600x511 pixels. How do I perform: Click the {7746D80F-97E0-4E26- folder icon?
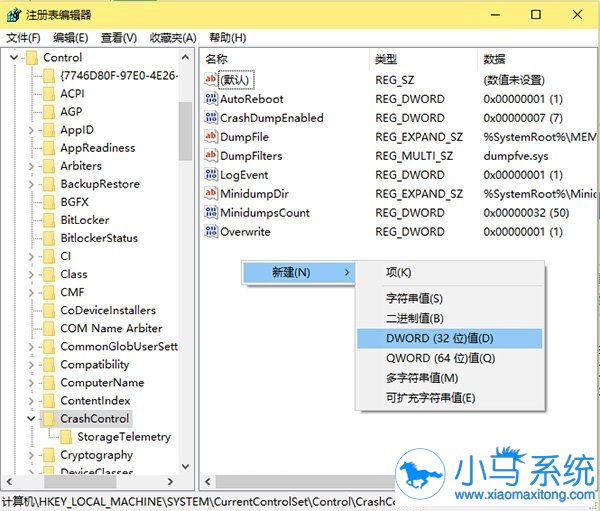[x=49, y=76]
